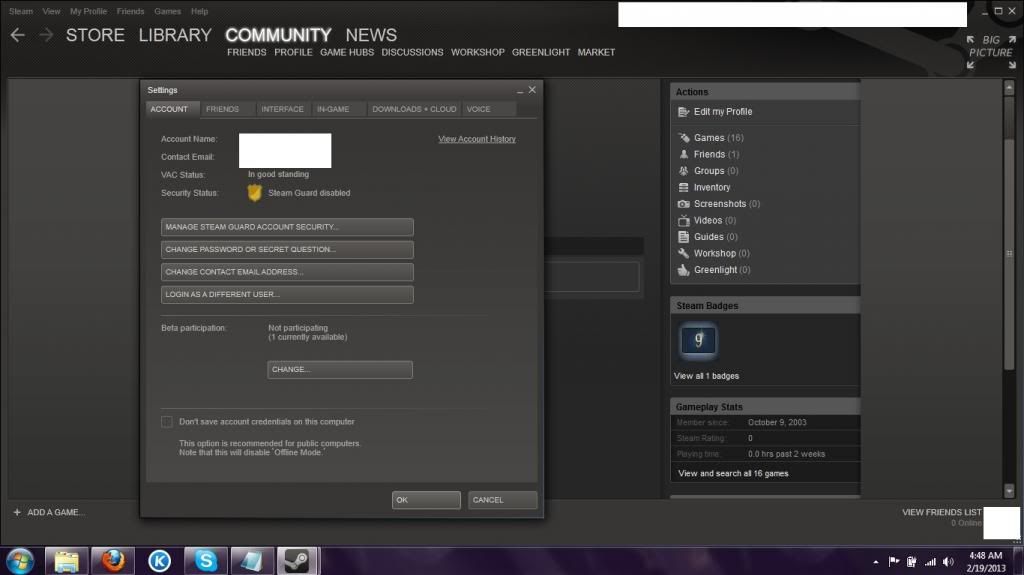Enable Don't save account credentials checkbox
Image resolution: width=1024 pixels, height=575 pixels.
click(167, 422)
